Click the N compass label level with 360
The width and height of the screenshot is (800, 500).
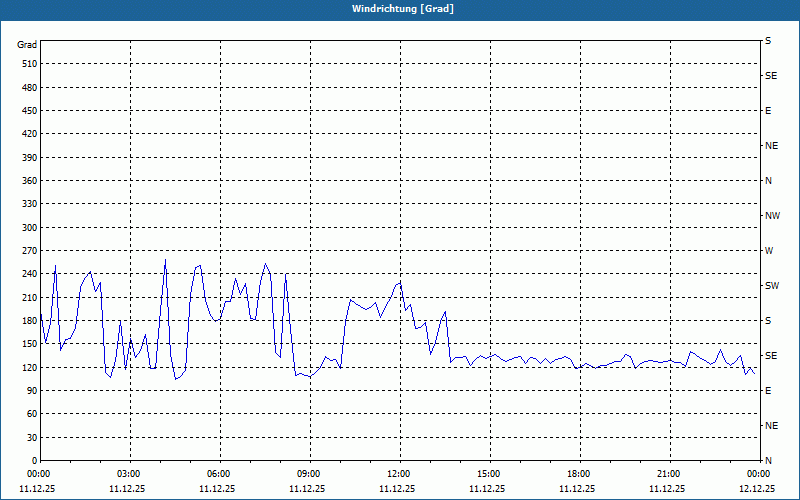pos(768,181)
